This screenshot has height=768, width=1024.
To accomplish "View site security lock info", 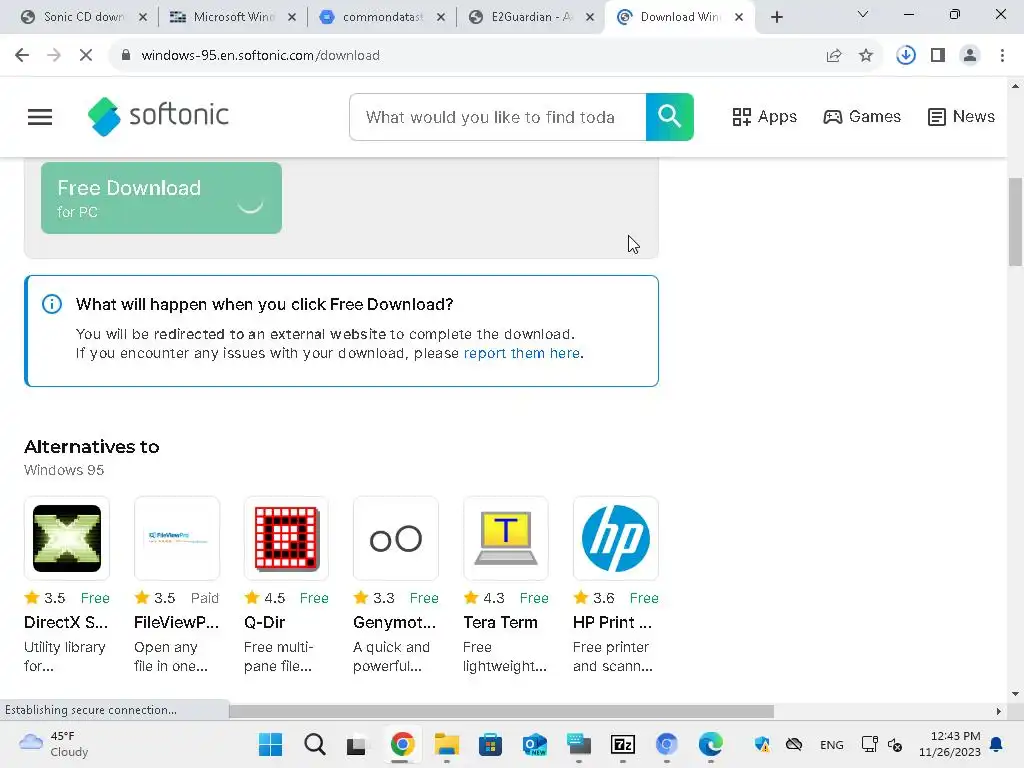I will pyautogui.click(x=126, y=56).
